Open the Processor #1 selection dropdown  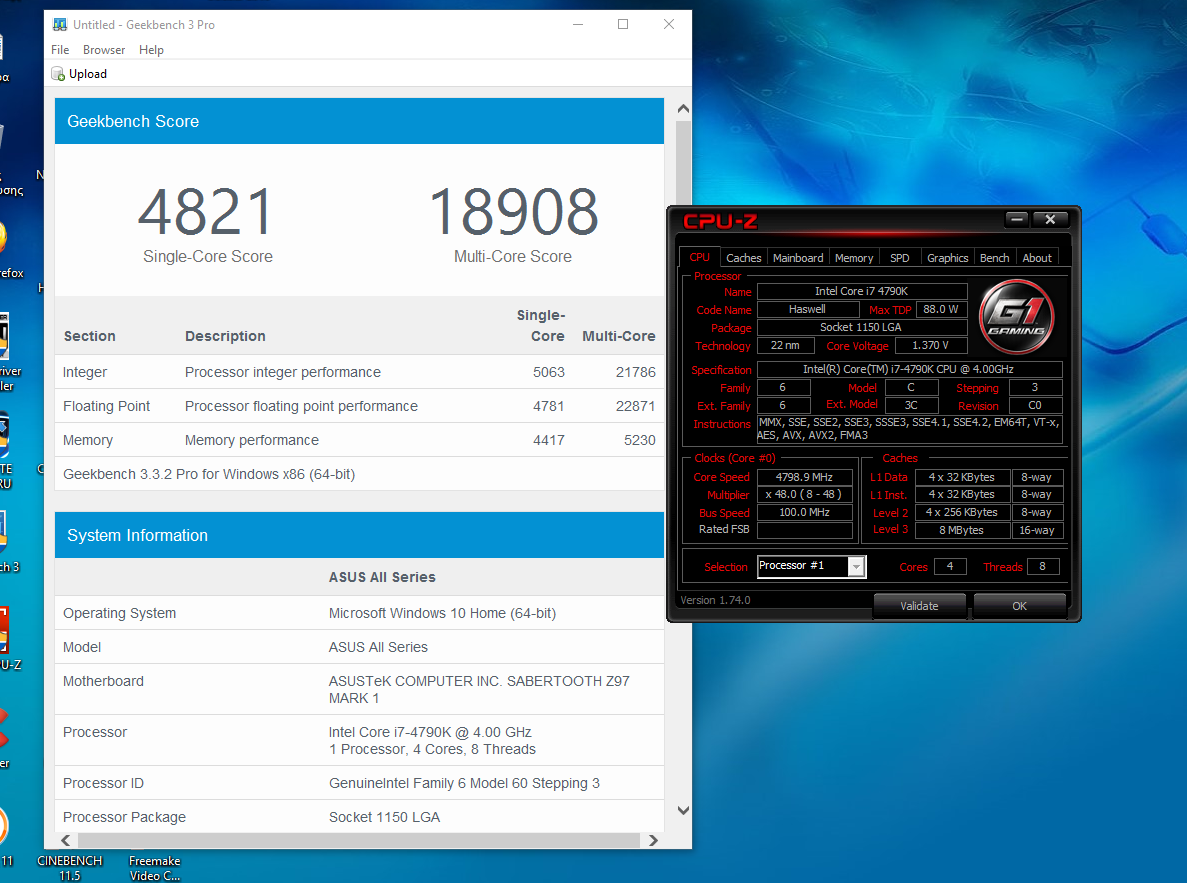click(x=855, y=566)
